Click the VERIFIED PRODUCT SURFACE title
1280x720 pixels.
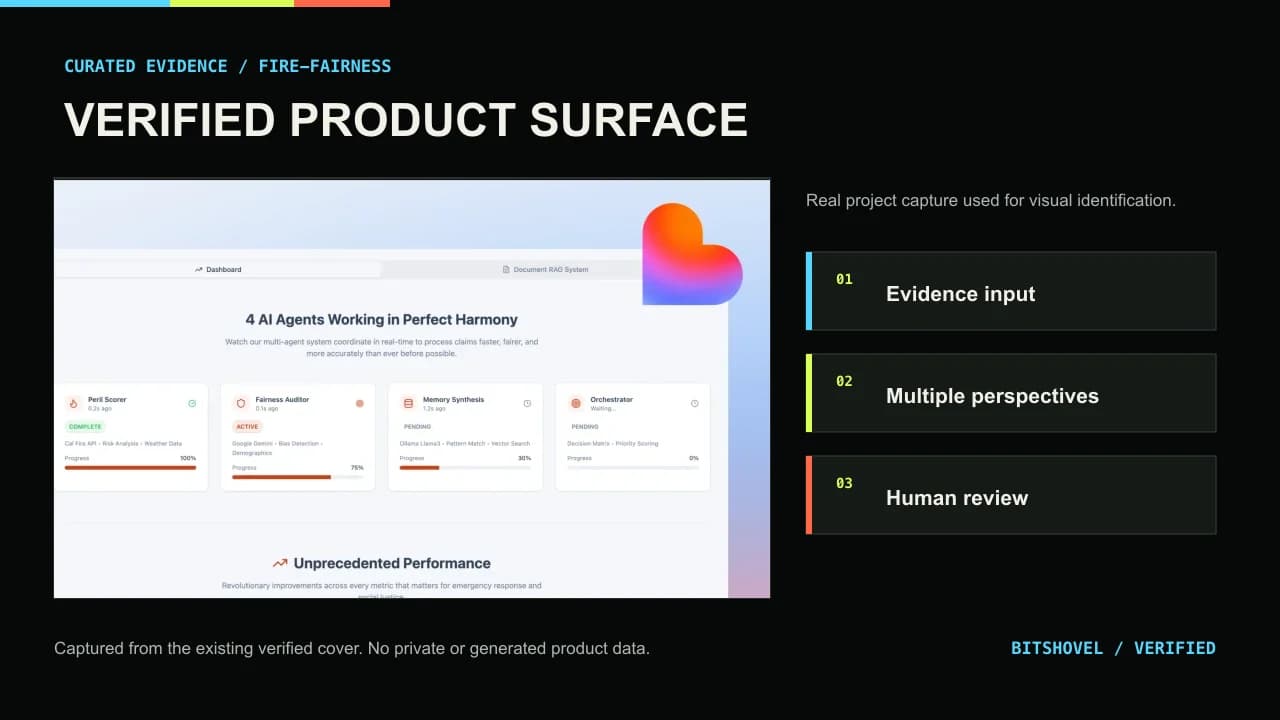(x=406, y=119)
